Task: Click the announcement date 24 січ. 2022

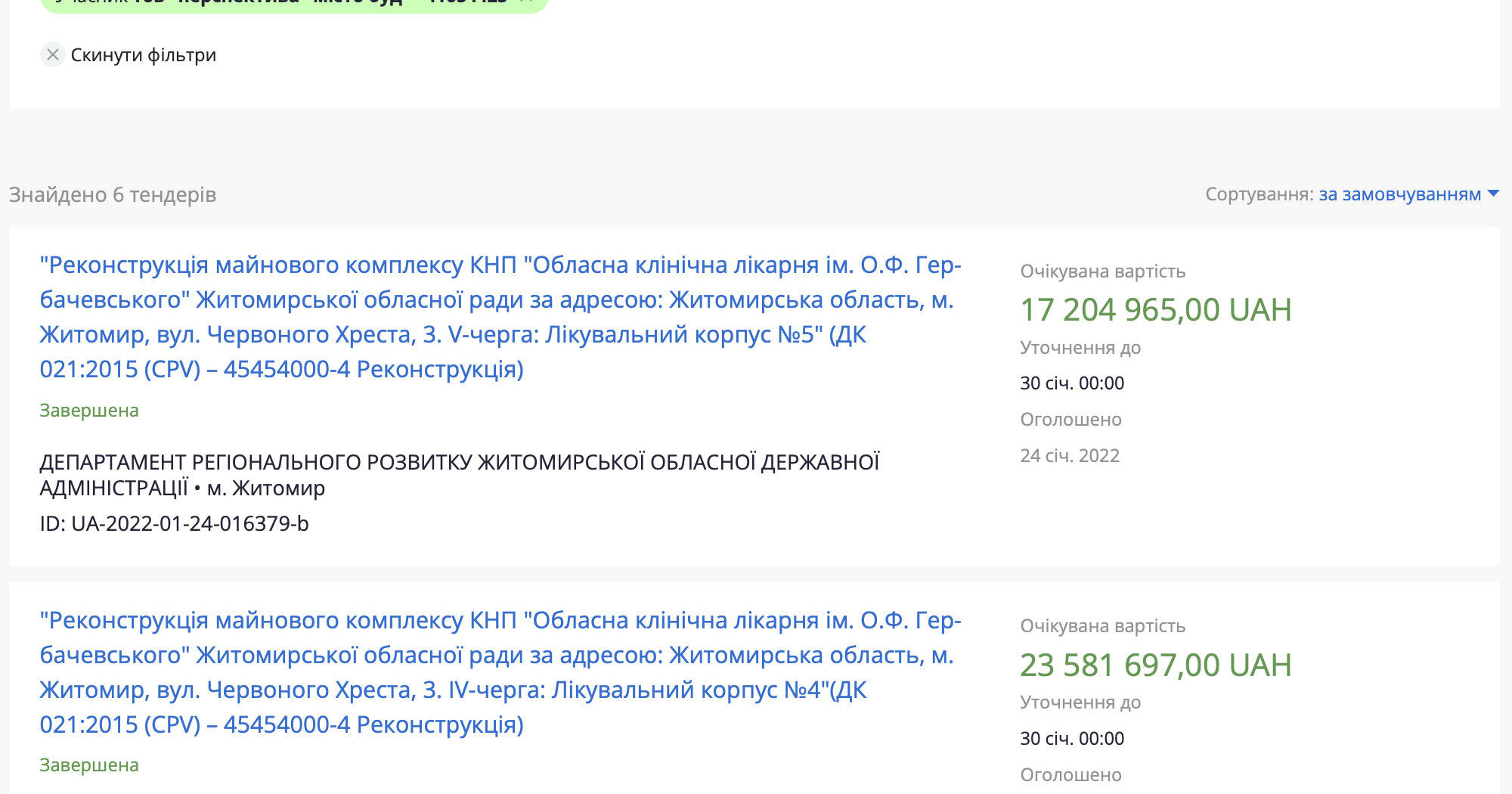Action: 1070,455
